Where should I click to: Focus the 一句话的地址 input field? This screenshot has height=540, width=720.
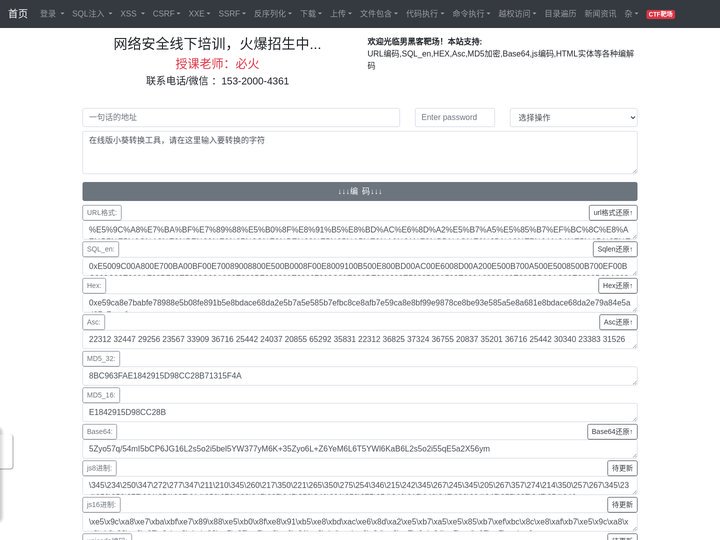coord(241,118)
